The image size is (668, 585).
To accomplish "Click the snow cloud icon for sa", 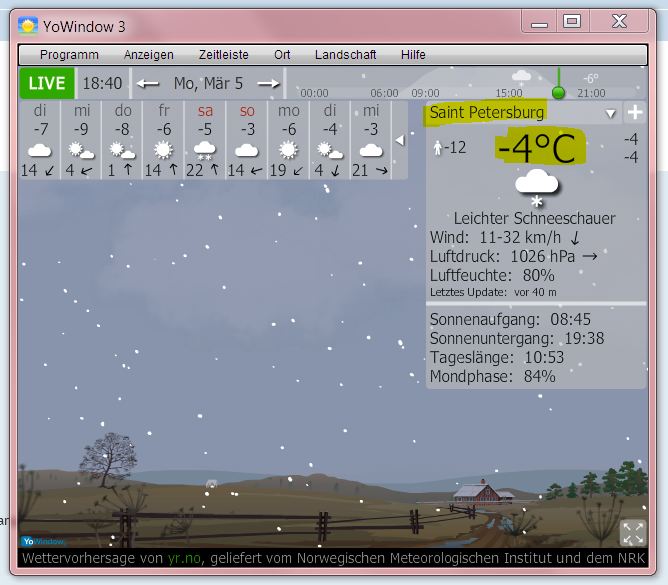I will click(x=204, y=150).
